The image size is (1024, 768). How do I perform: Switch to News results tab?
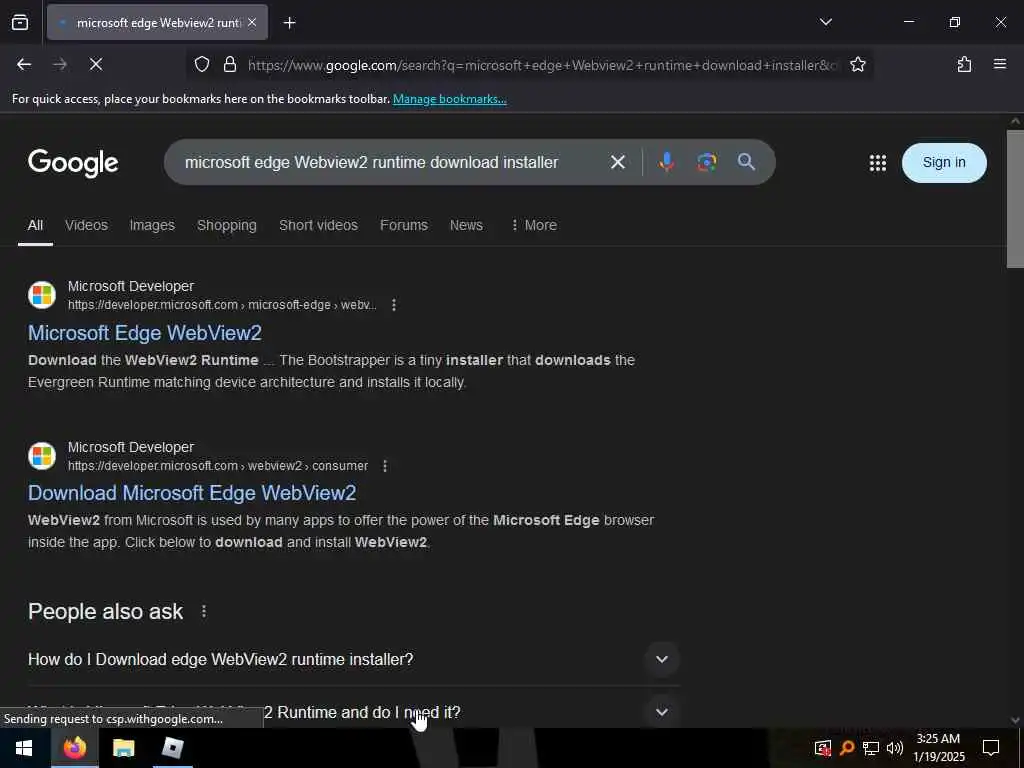[466, 225]
